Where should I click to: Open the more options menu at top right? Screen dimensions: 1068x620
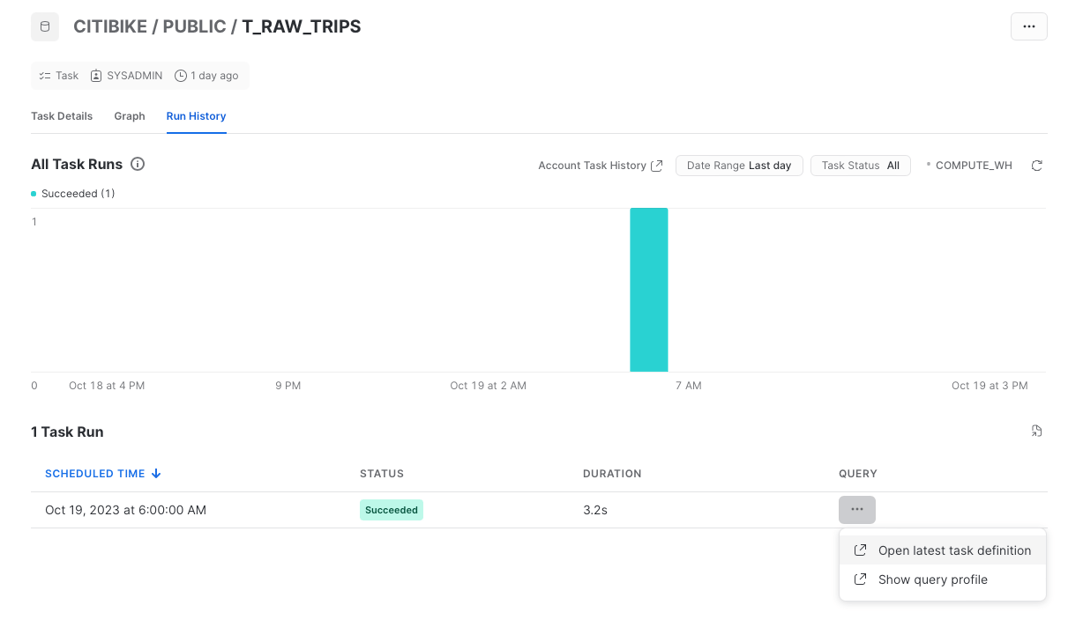coord(1028,27)
